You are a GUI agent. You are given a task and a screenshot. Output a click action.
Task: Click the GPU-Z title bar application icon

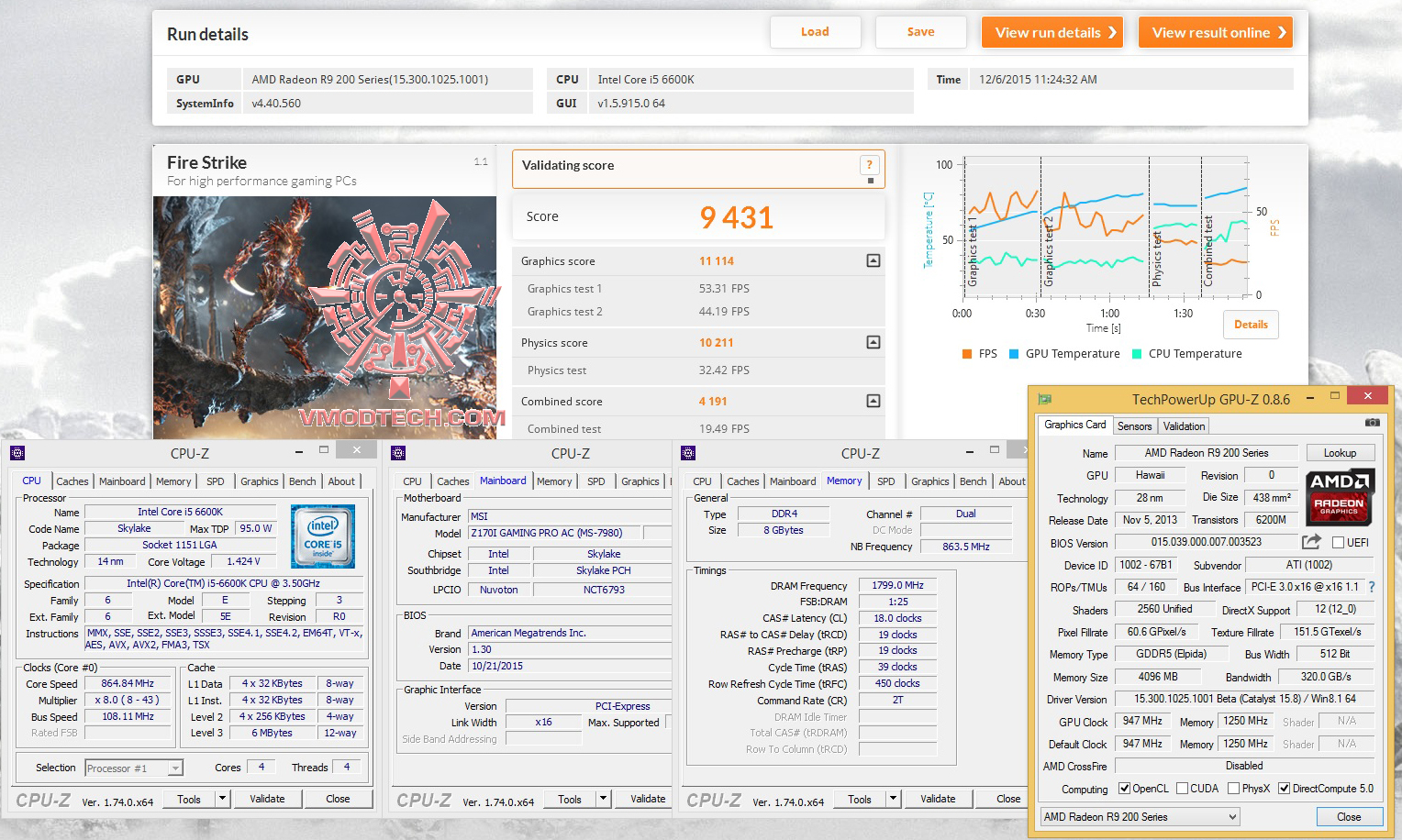pos(1043,398)
